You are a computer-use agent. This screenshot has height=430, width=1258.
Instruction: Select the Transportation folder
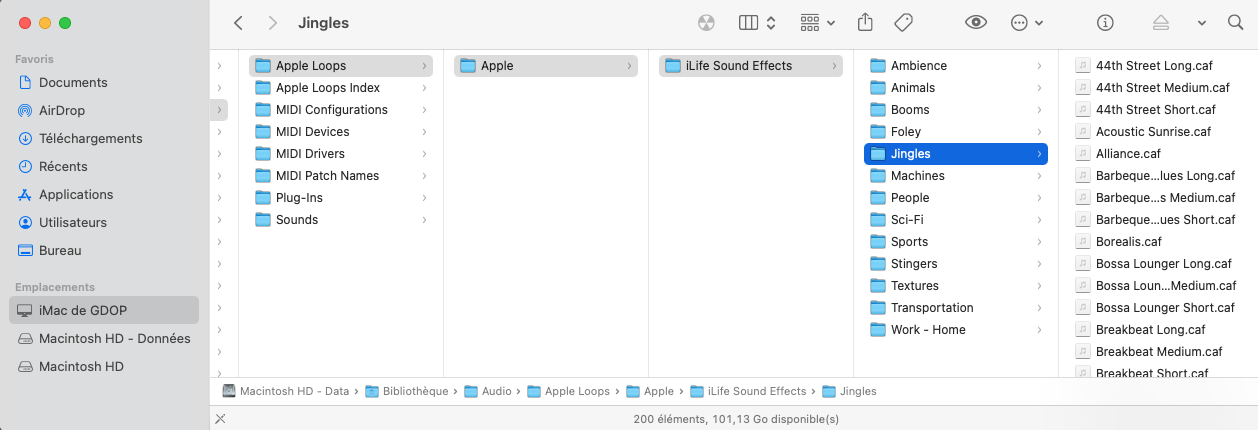coord(956,308)
